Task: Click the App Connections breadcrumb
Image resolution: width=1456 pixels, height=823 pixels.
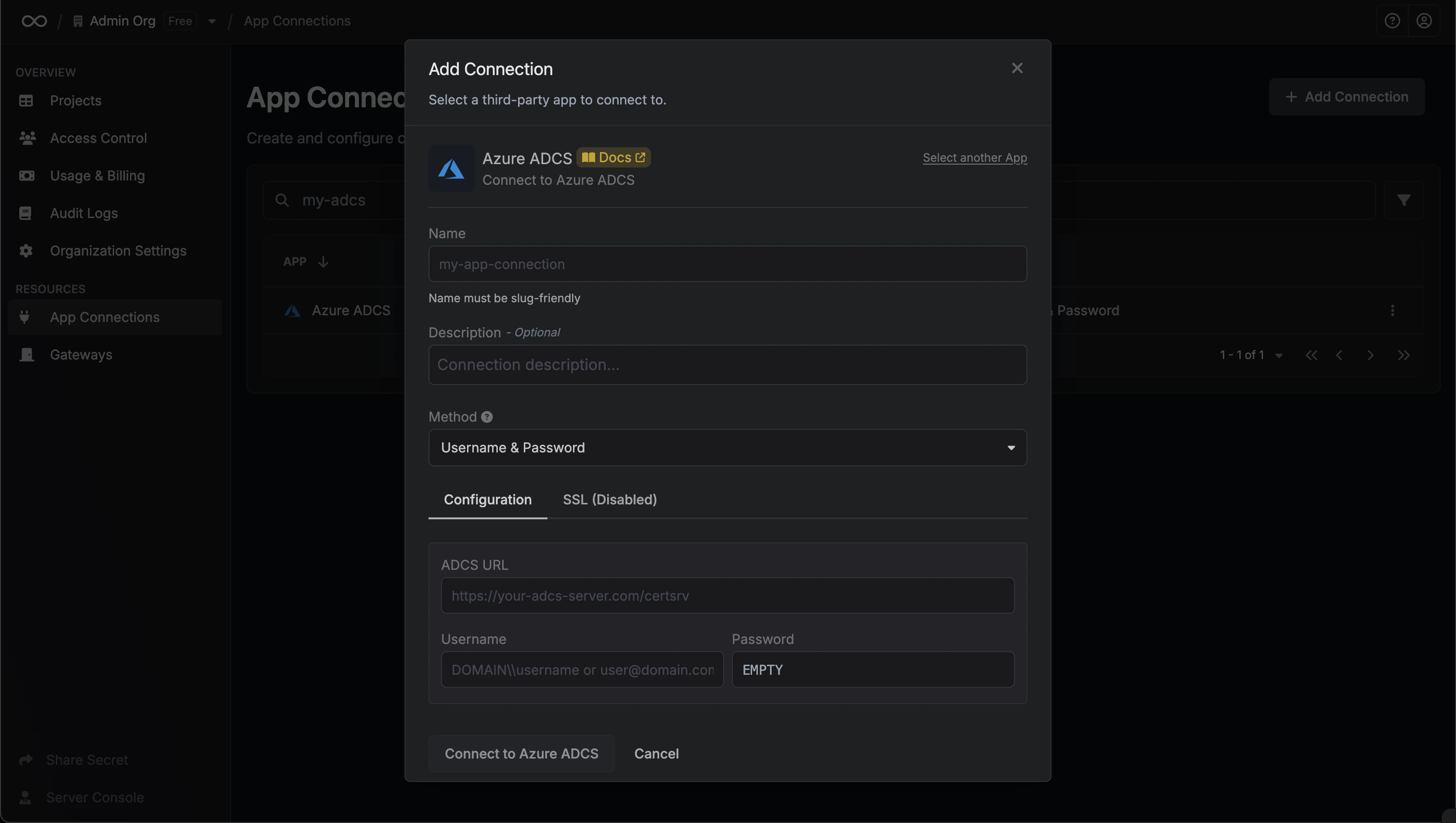Action: click(x=297, y=21)
